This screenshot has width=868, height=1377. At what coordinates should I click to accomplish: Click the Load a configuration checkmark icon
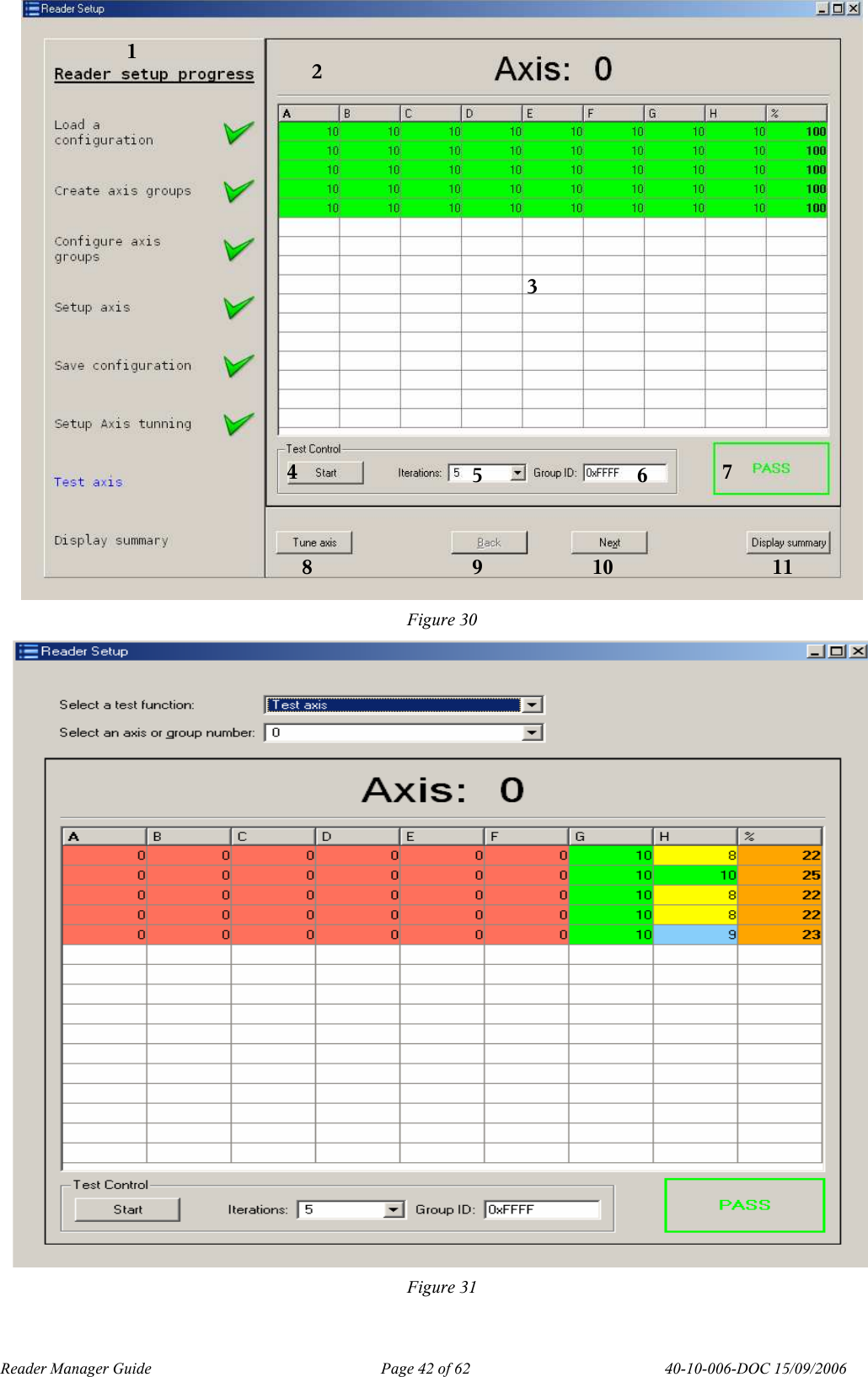tap(238, 132)
